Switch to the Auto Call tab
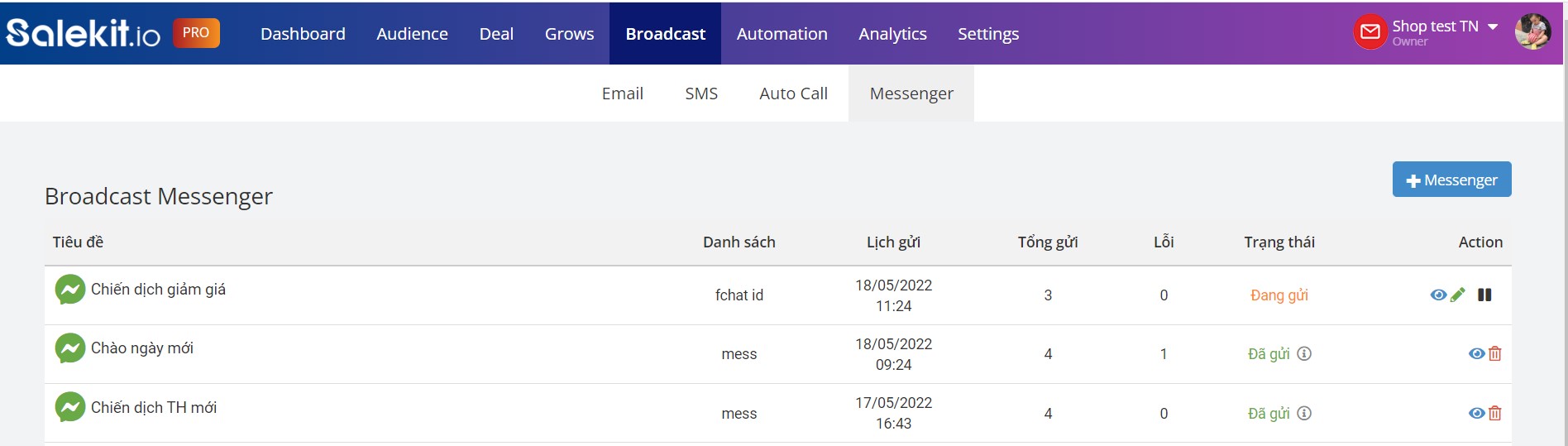This screenshot has width=1568, height=446. coord(793,94)
